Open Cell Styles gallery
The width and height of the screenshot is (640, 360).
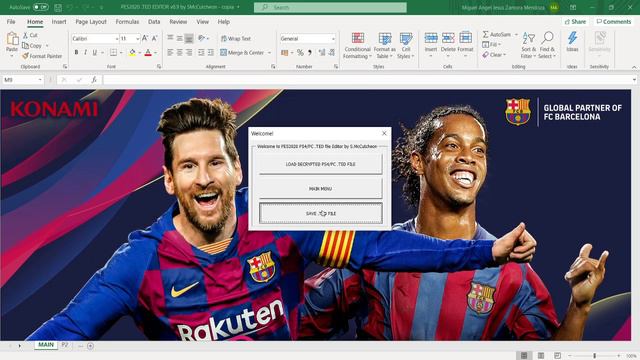click(x=406, y=45)
